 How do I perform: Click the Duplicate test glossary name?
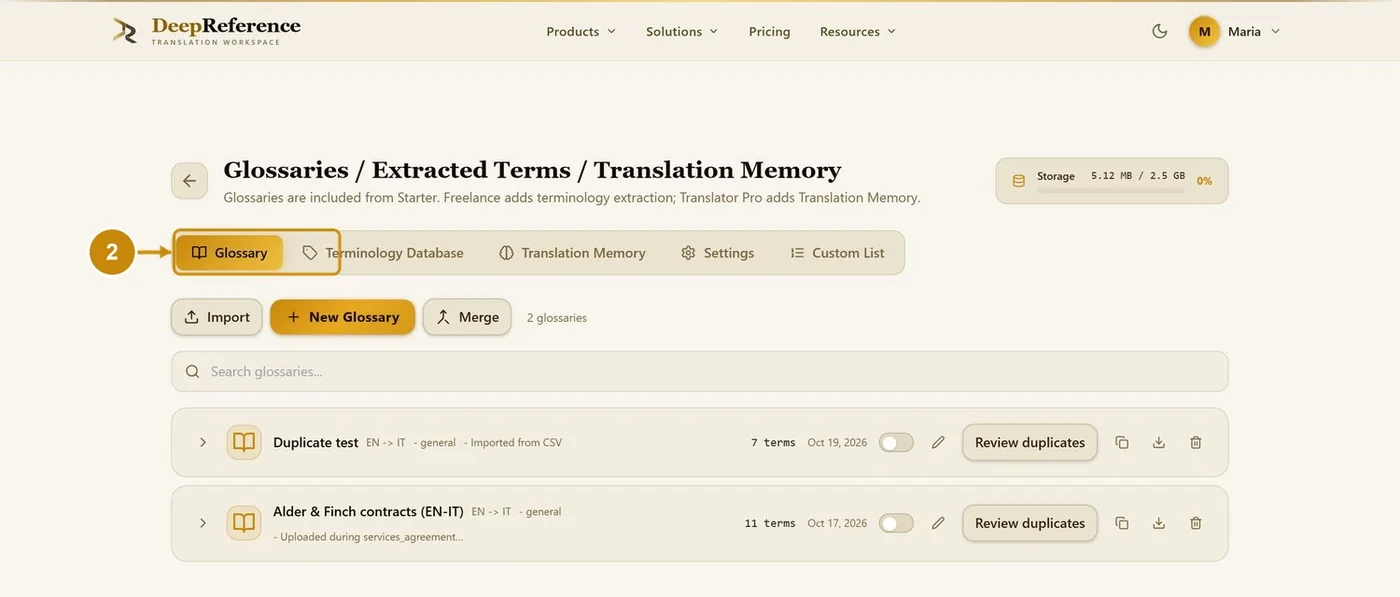click(x=316, y=442)
